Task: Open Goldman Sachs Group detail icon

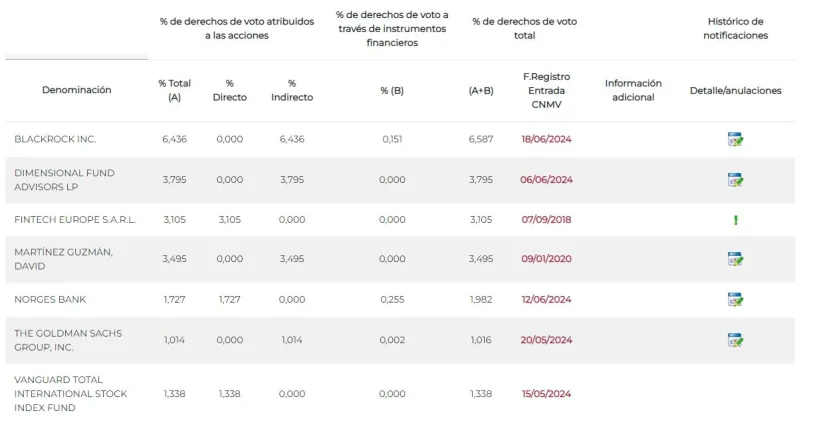Action: [x=735, y=340]
